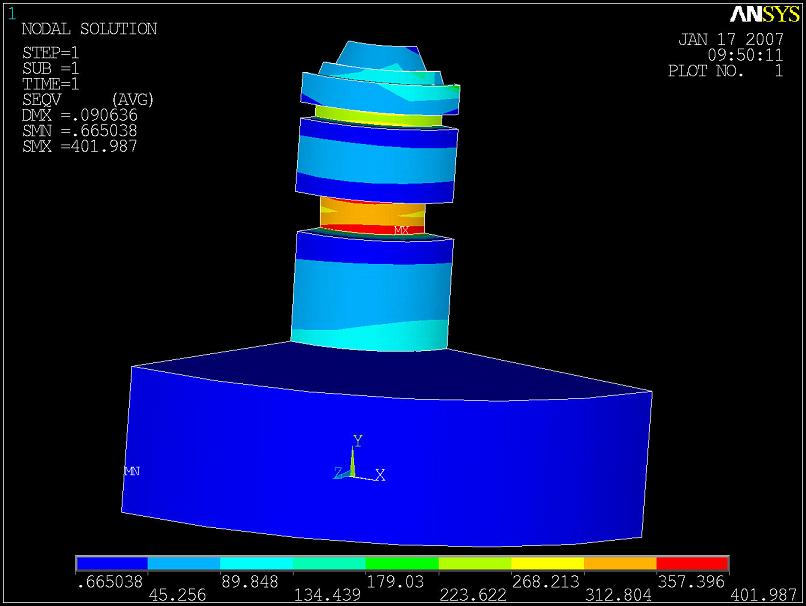Click the MX maximum stress marker
This screenshot has height=606, width=806.
(x=401, y=230)
